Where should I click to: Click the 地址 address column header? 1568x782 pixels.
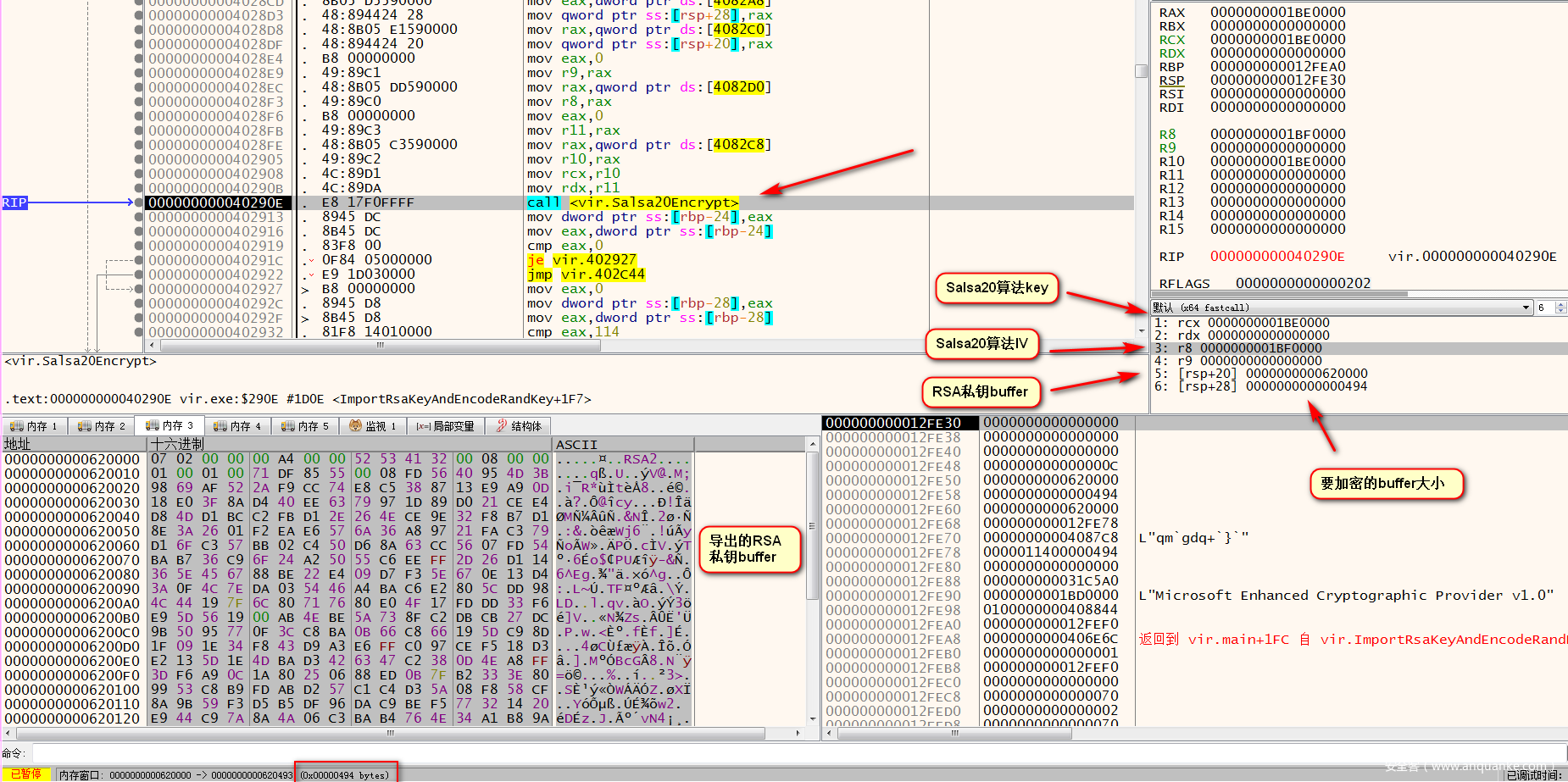tap(18, 444)
